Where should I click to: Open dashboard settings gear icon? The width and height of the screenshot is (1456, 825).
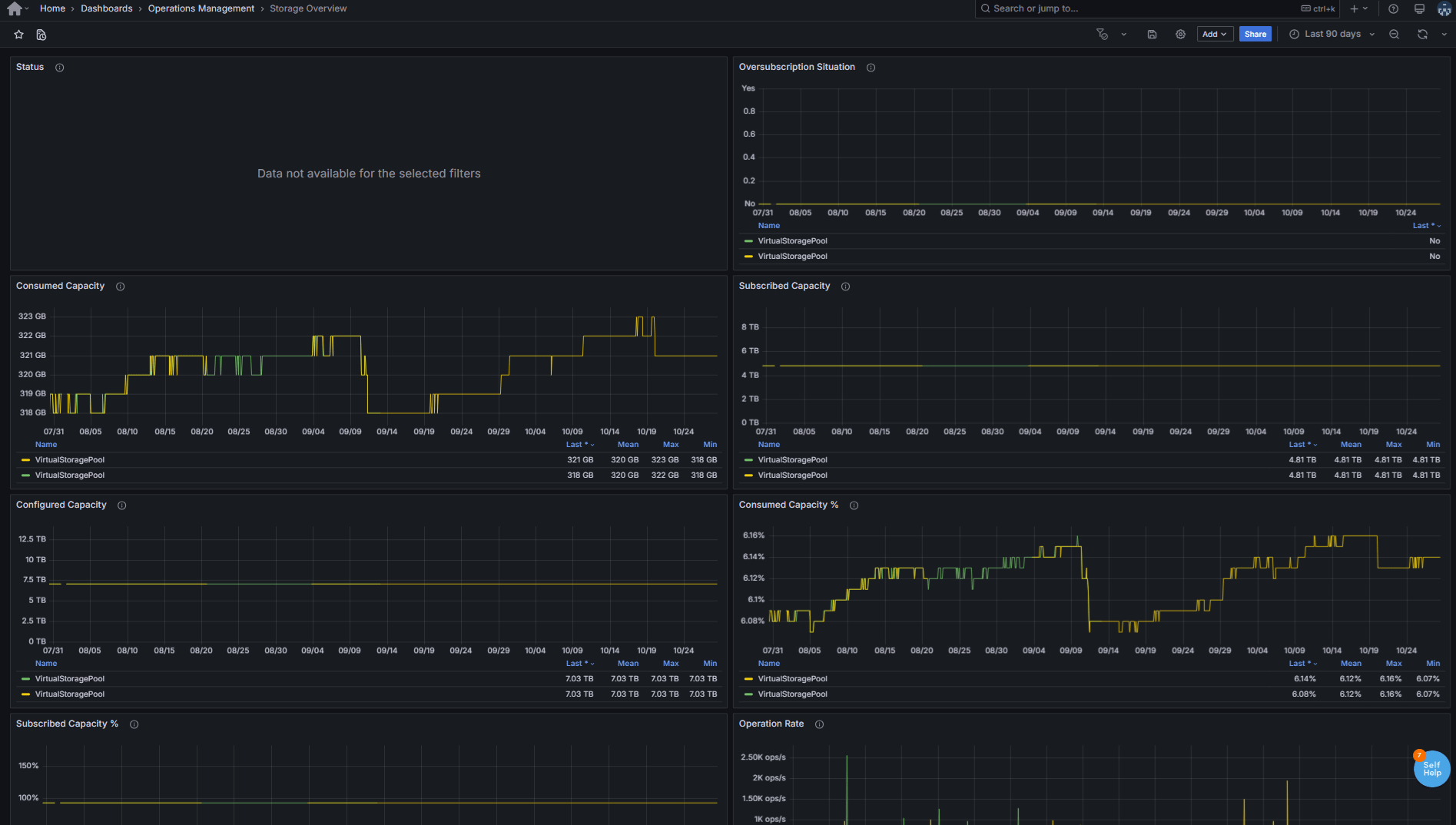click(1180, 35)
